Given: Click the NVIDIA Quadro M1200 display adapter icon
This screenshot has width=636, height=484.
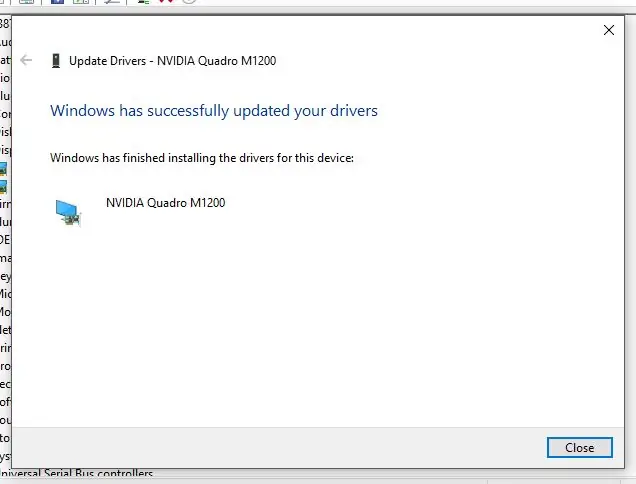Looking at the screenshot, I should point(68,213).
